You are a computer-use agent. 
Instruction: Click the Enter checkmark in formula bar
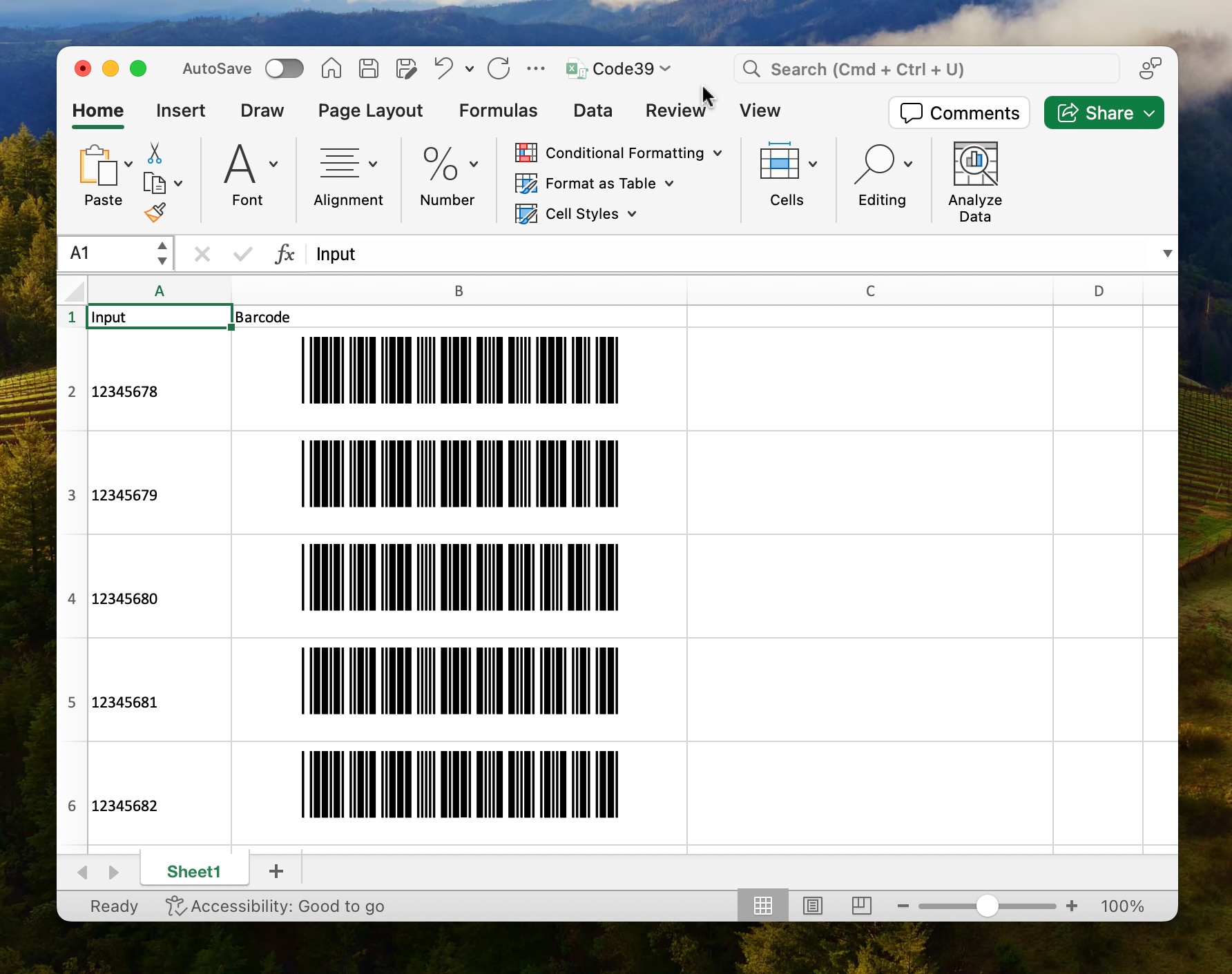tap(243, 254)
